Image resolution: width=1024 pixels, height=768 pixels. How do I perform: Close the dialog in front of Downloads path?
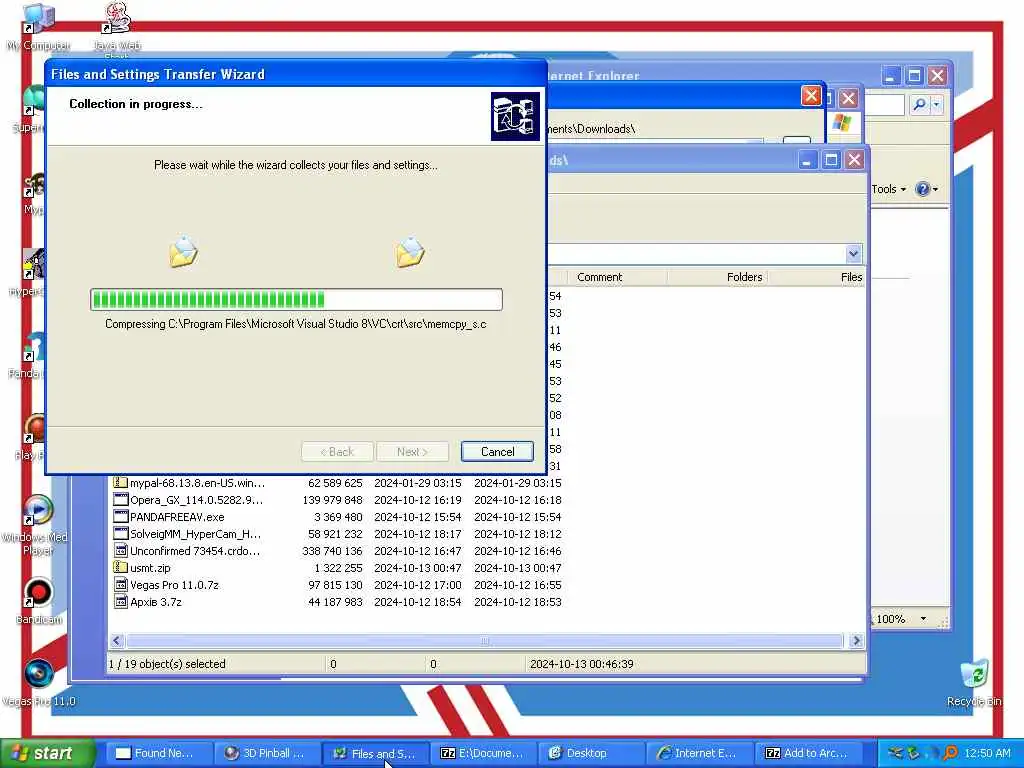[811, 96]
